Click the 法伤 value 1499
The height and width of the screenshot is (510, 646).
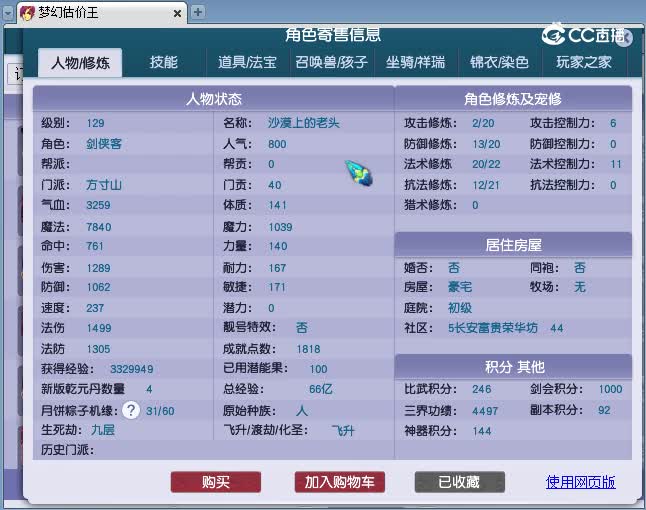click(x=99, y=328)
